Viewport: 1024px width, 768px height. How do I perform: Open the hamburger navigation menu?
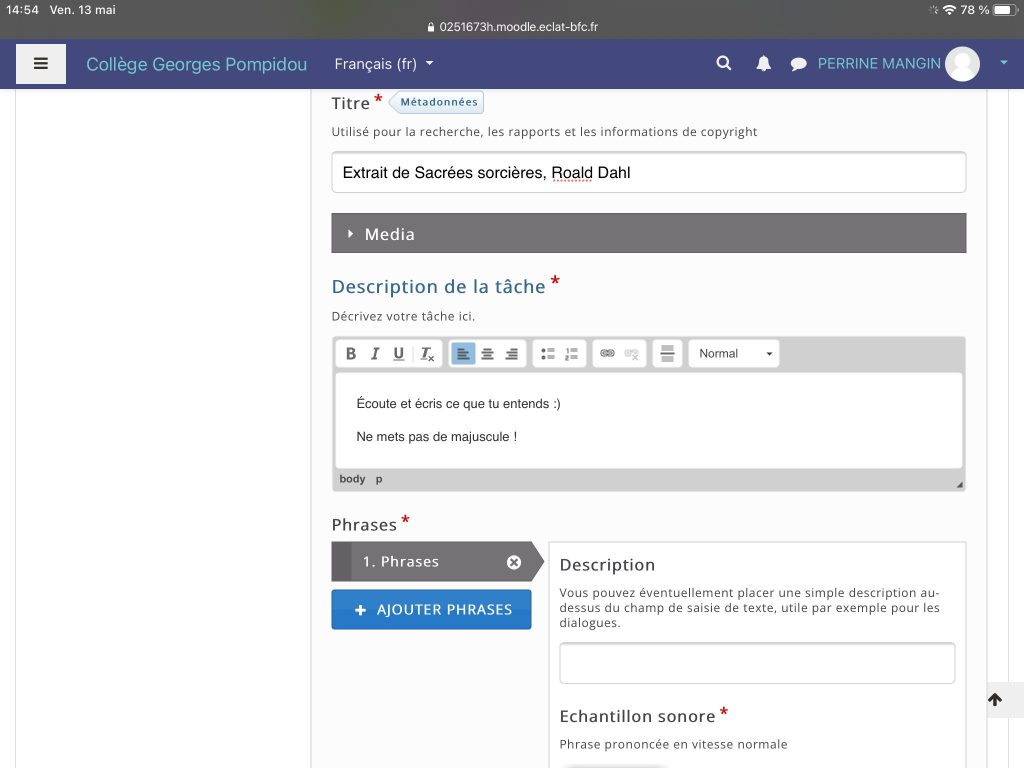click(x=40, y=64)
